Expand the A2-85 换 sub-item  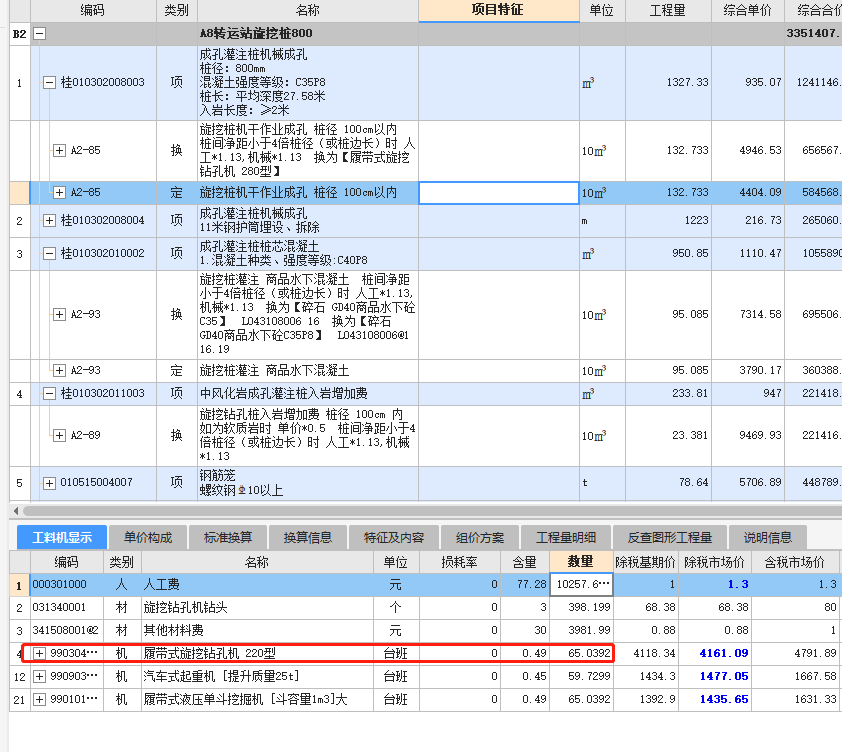coord(59,150)
